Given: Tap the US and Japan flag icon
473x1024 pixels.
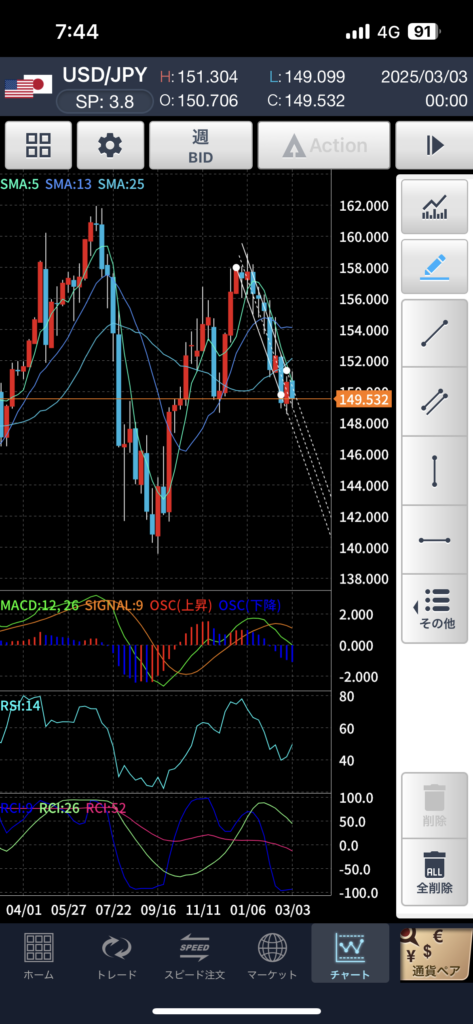Looking at the screenshot, I should pos(28,86).
